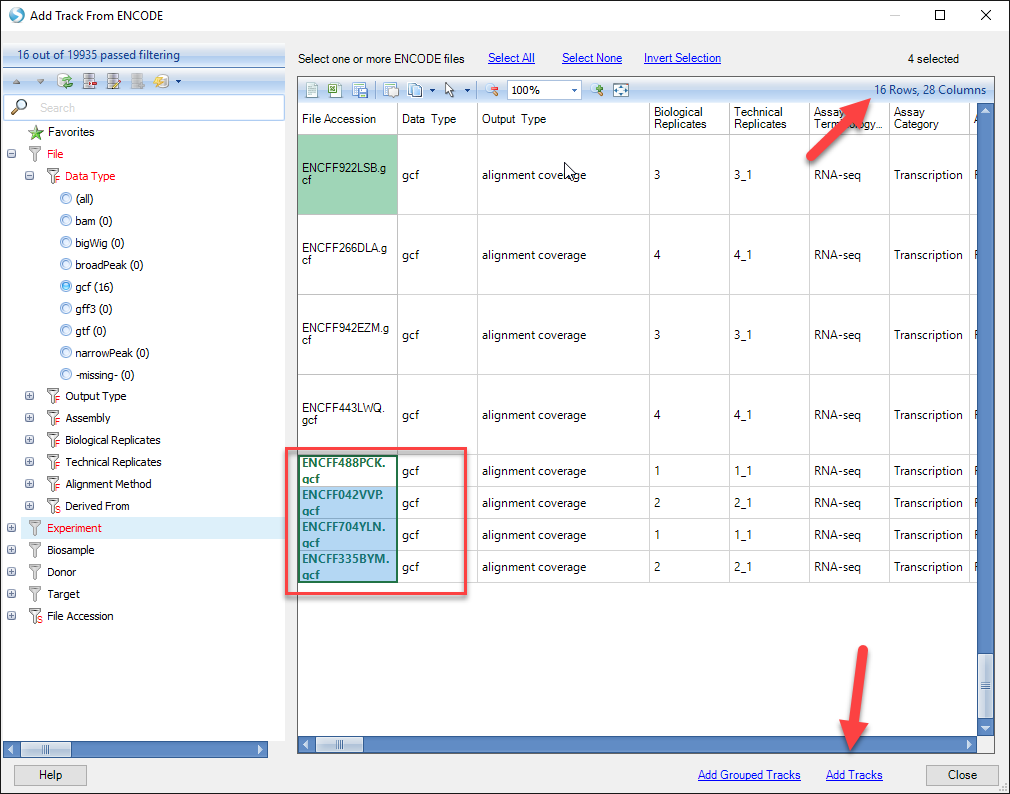The image size is (1010, 794).
Task: Select the narrowPeak (0) radio button
Action: (66, 352)
